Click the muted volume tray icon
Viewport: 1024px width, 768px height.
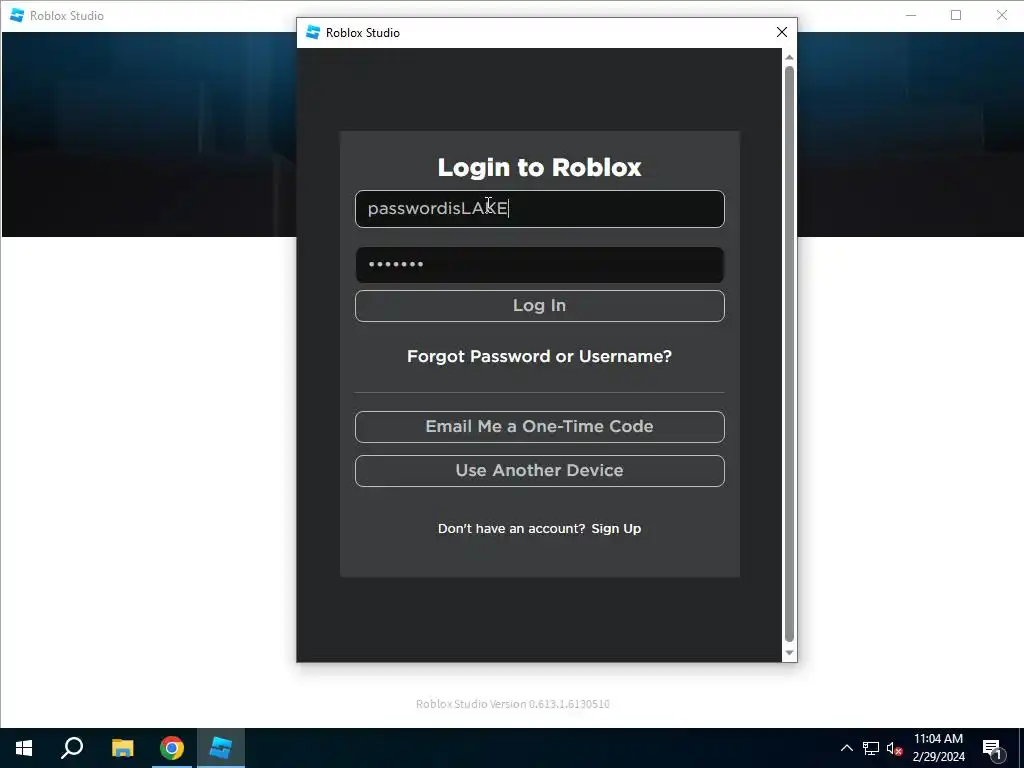coord(894,748)
